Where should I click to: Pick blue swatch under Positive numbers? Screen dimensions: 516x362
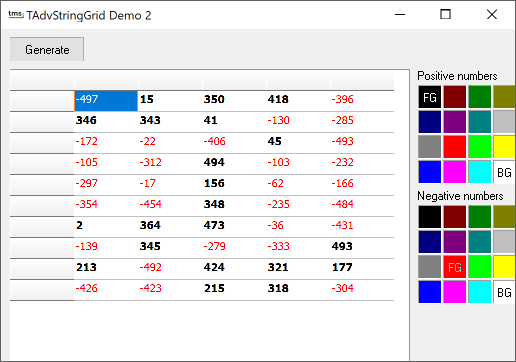[430, 172]
